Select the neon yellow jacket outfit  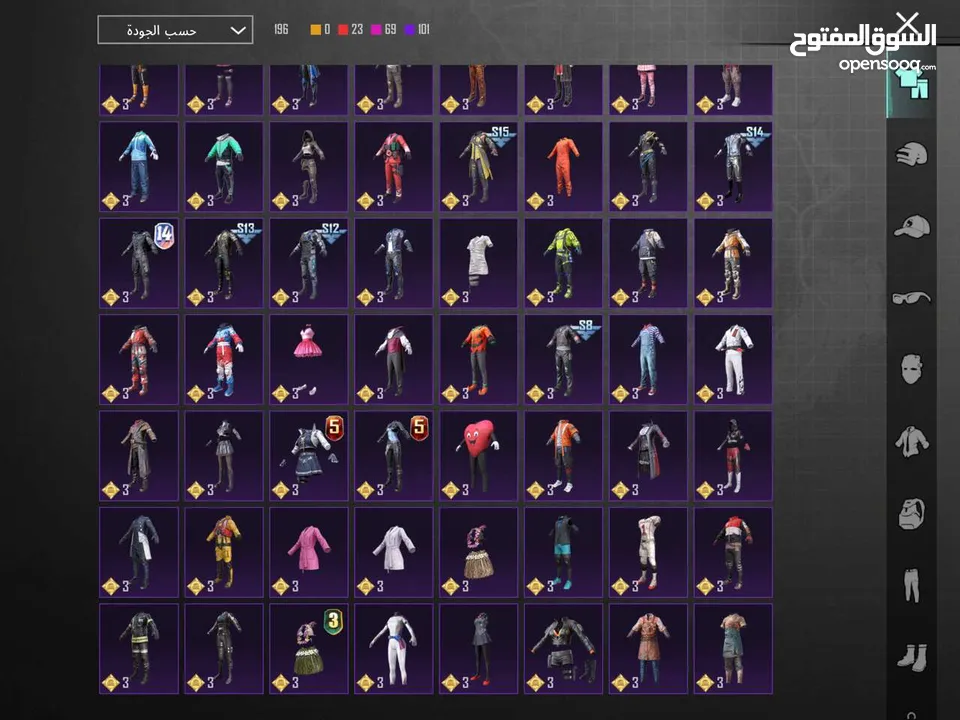(563, 263)
